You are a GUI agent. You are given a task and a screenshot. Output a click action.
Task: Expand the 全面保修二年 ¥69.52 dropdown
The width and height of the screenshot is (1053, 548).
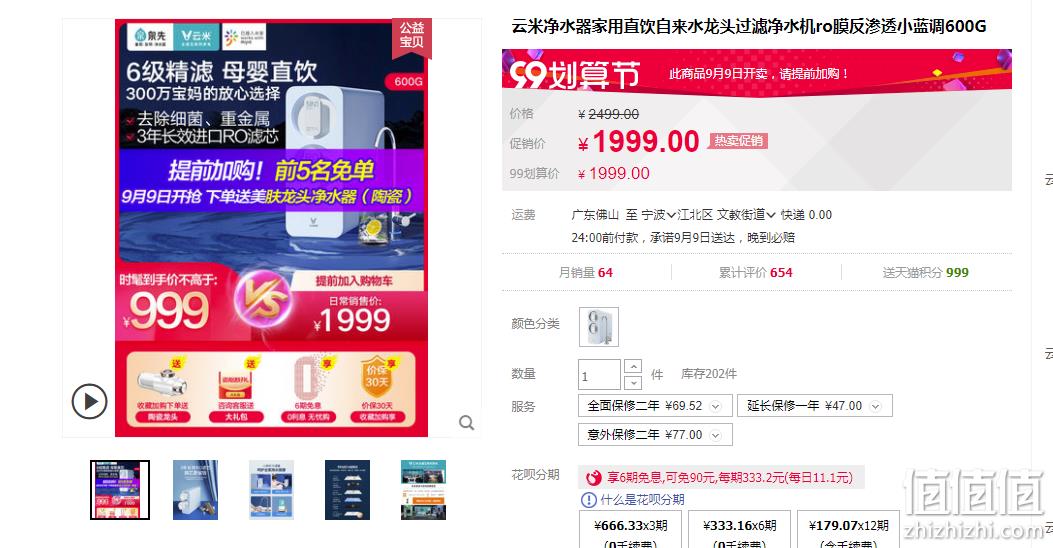tap(655, 406)
